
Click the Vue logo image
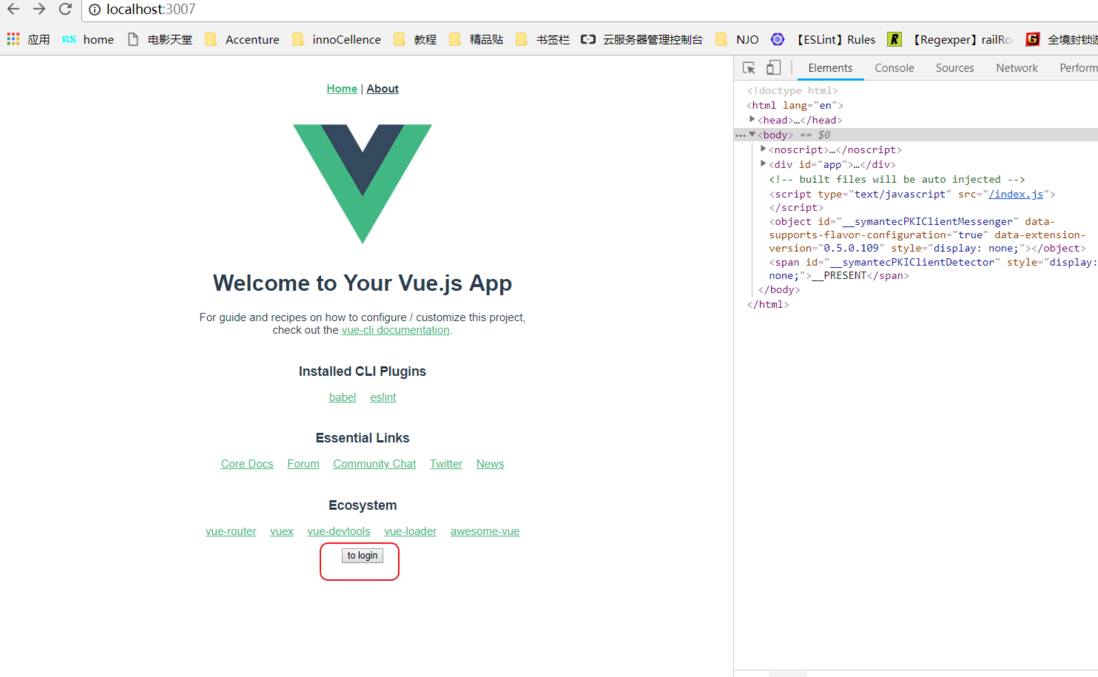[x=362, y=184]
